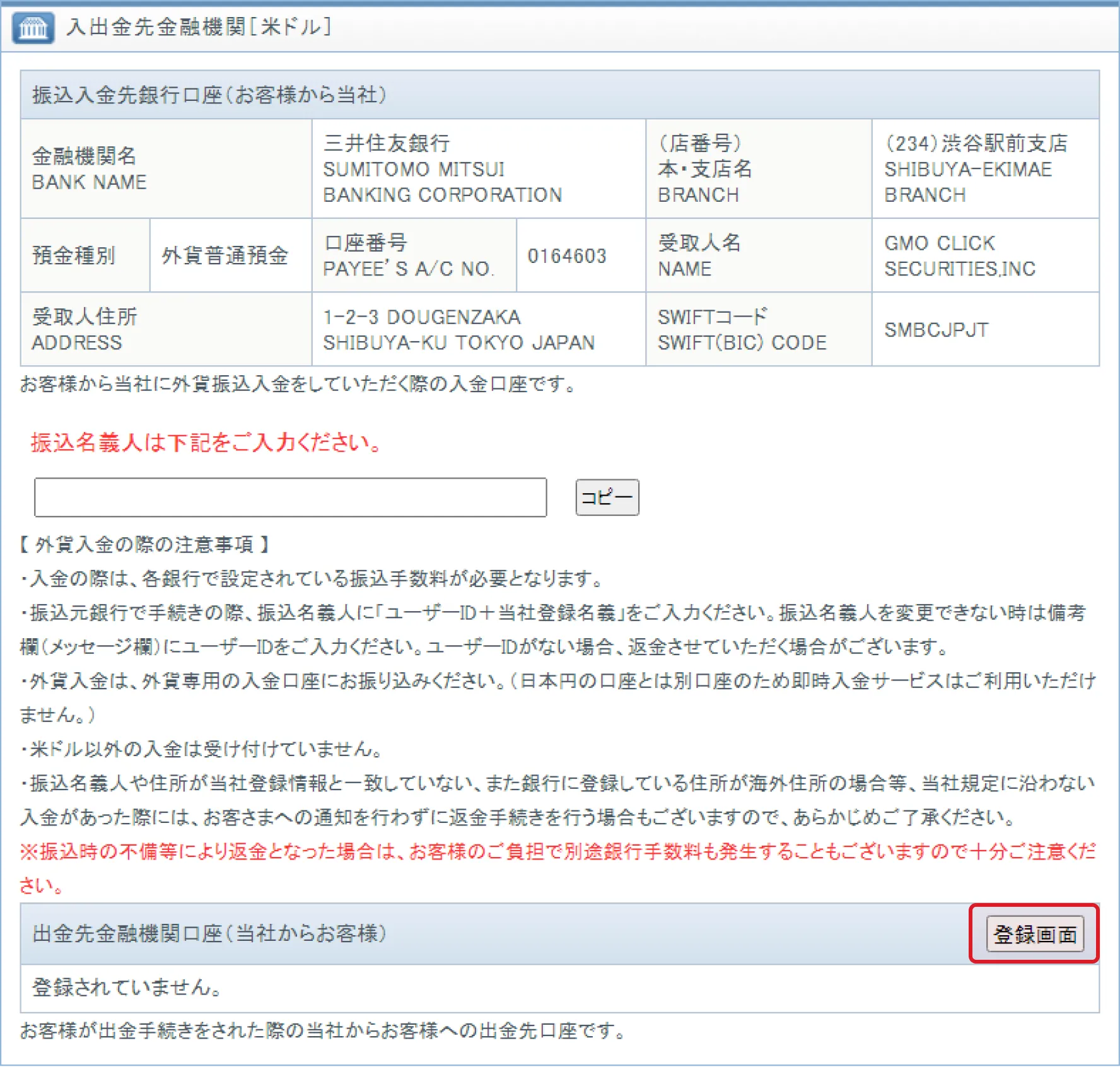Click the 【外貨入金の際の注意事項】 heading
Screen dimensions: 1120x1067
[x=144, y=544]
